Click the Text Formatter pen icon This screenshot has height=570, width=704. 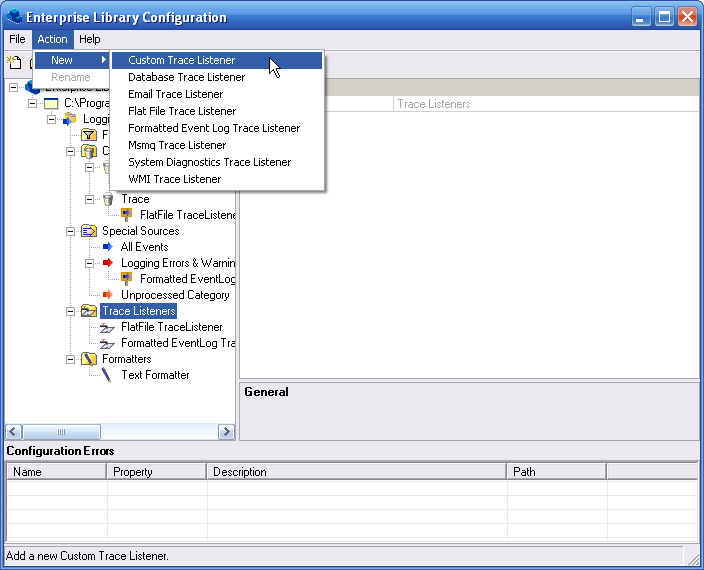point(107,375)
